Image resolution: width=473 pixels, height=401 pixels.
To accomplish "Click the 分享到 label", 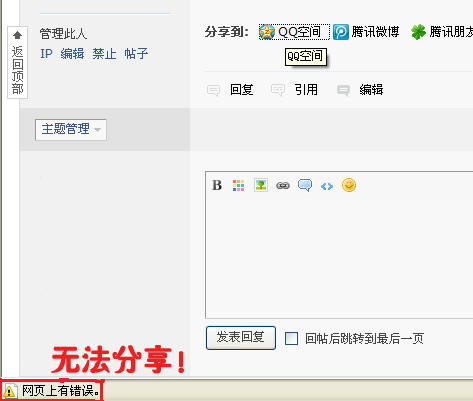I will [227, 32].
